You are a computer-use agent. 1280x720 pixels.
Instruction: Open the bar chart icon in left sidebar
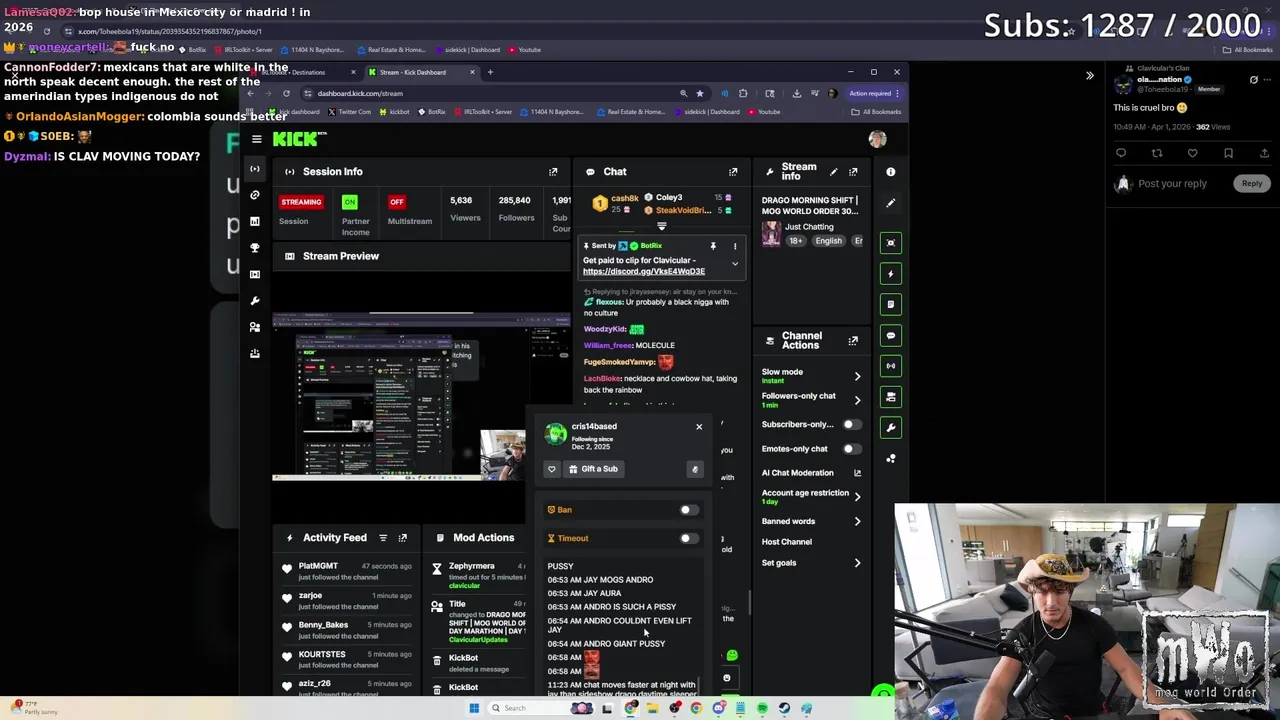255,221
